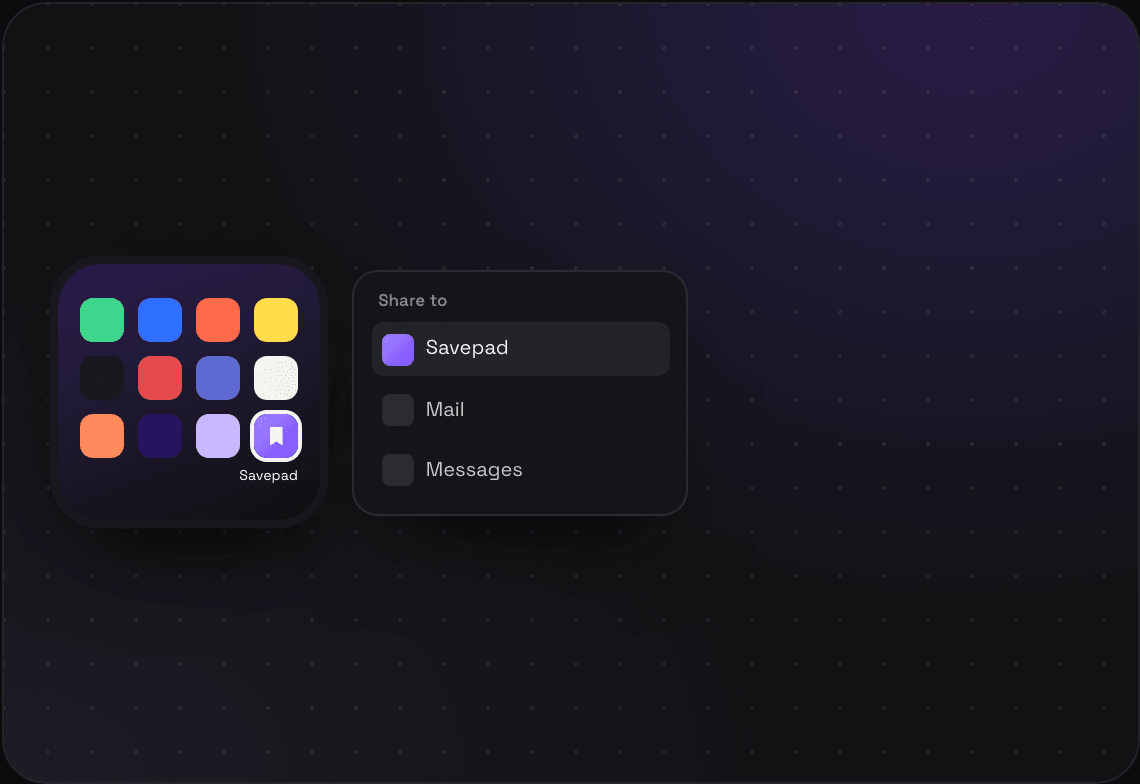This screenshot has width=1140, height=784.
Task: Tap the indigo app icon in the middle row
Action: 218,377
